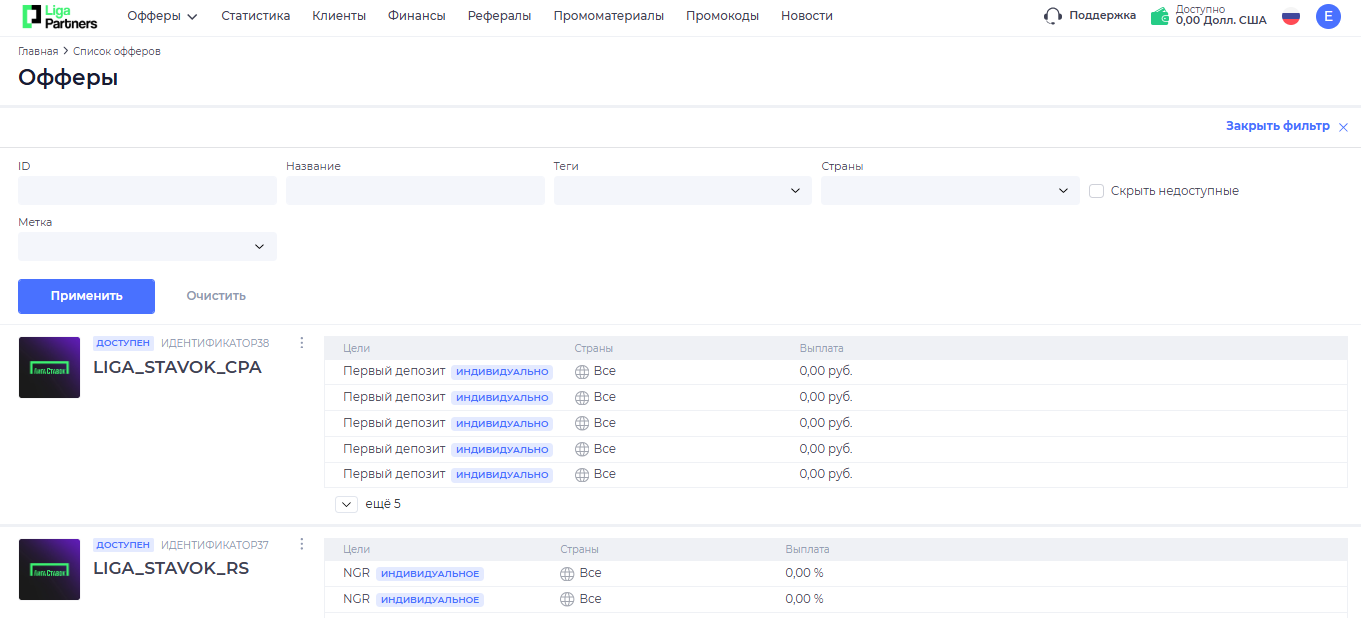Expand the 'ещё 5' goals list
Screen dimensions: 1361x618
coord(346,504)
